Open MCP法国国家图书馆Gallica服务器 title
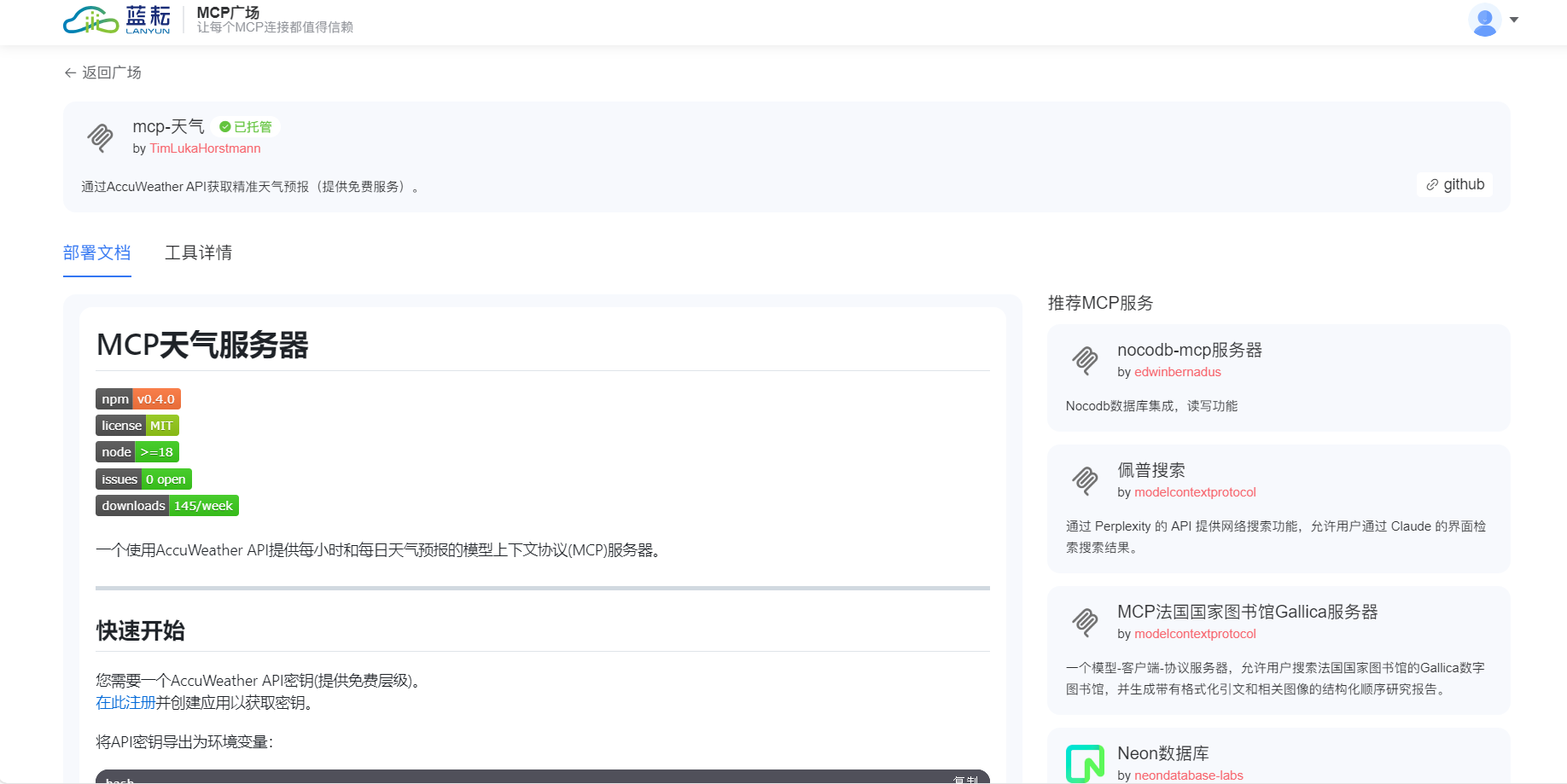1567x784 pixels. point(1248,612)
